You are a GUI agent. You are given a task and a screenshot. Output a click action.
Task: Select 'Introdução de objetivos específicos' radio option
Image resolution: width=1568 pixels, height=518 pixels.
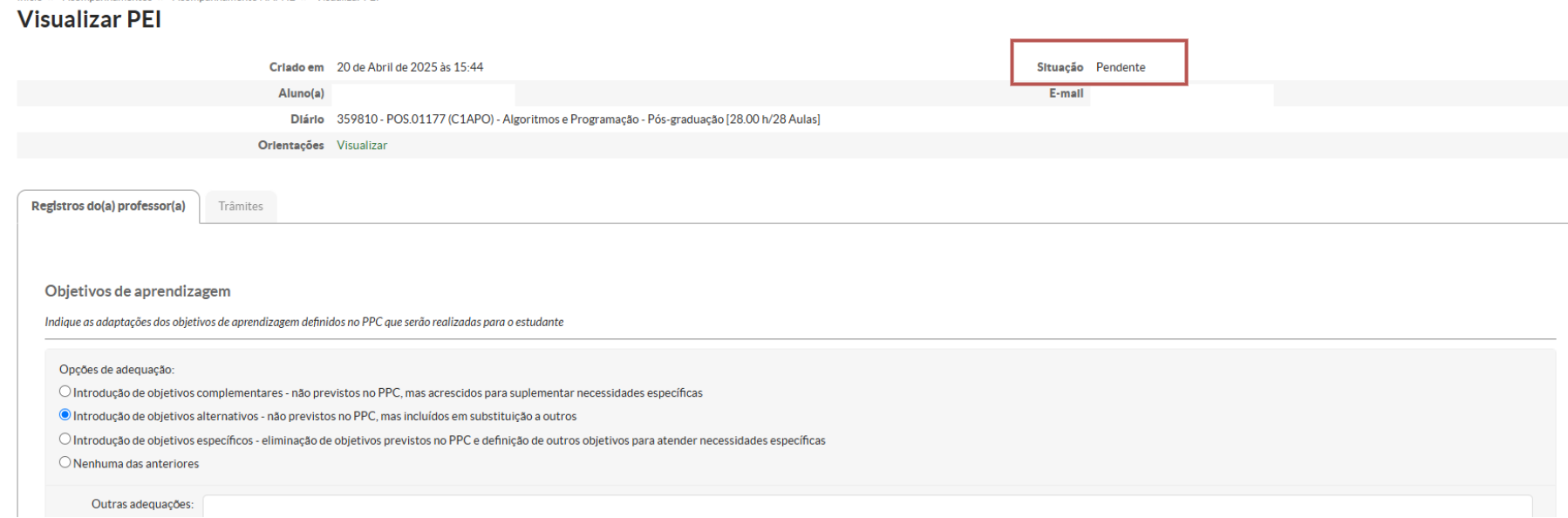point(65,440)
